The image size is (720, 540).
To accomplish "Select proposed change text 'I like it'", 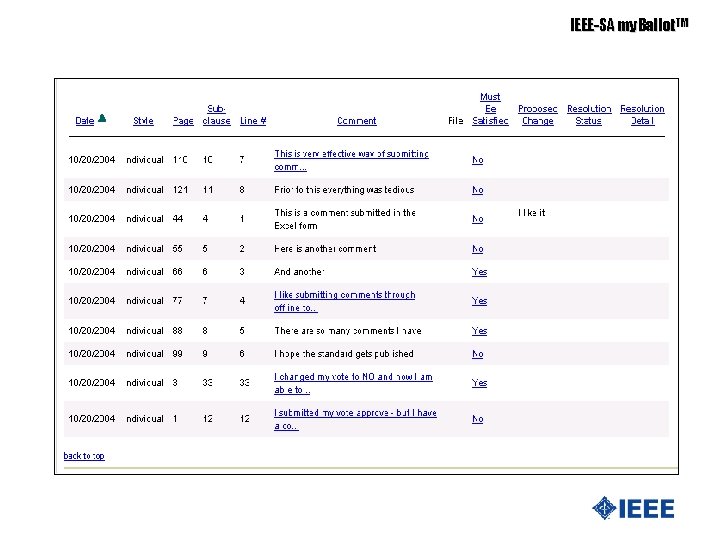I will click(532, 213).
